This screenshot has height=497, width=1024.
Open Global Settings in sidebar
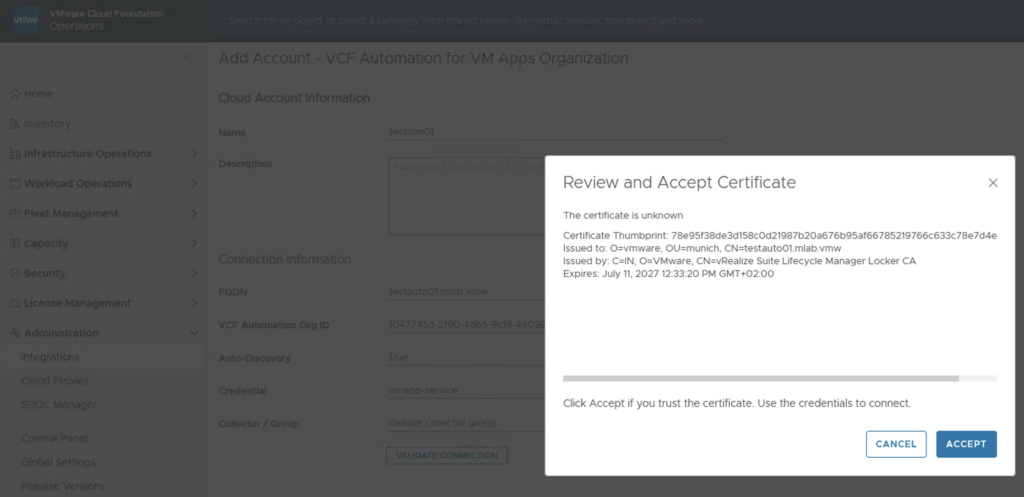click(58, 462)
